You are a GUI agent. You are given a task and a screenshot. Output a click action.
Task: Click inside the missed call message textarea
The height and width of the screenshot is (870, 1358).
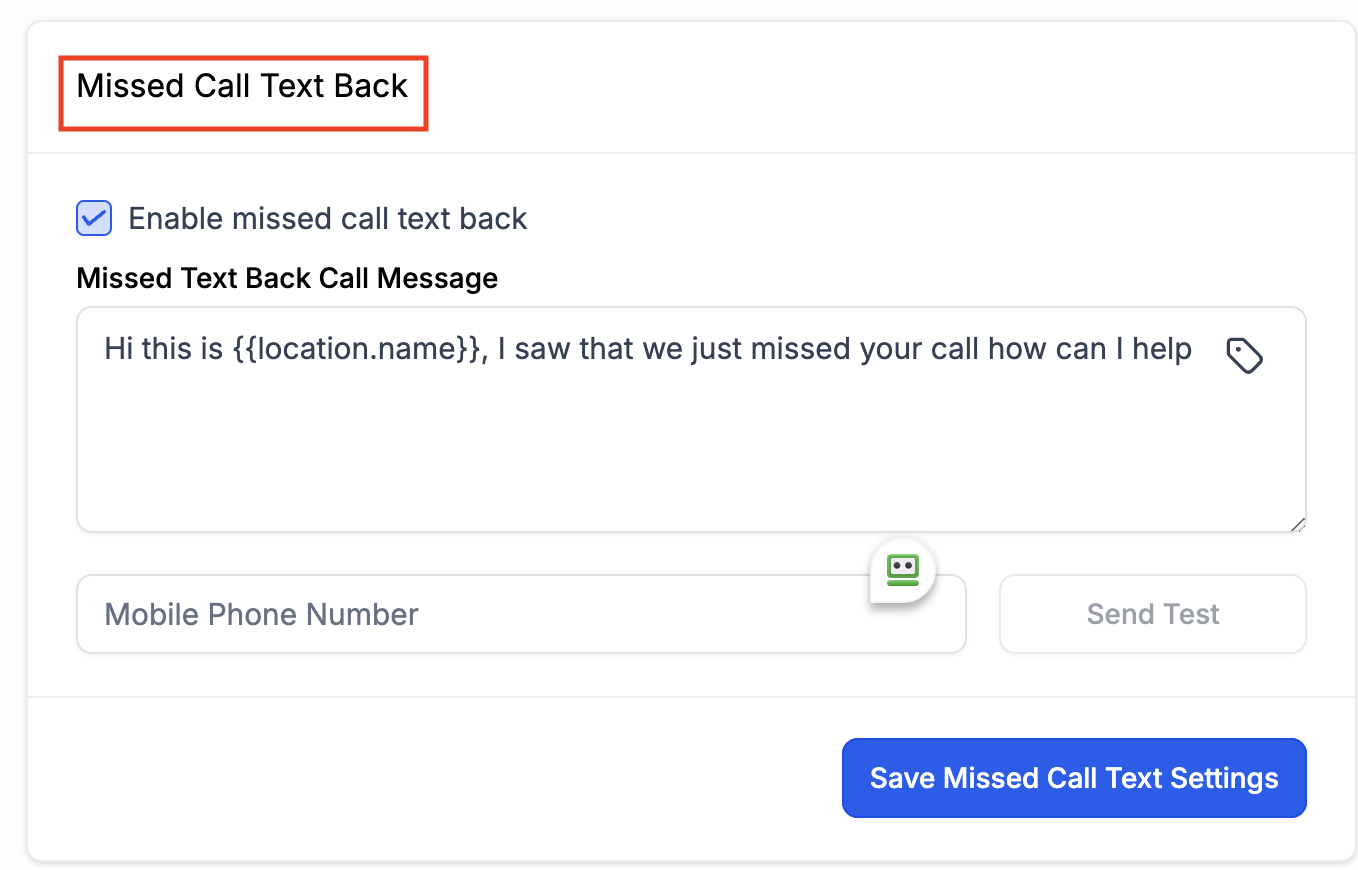coord(691,420)
